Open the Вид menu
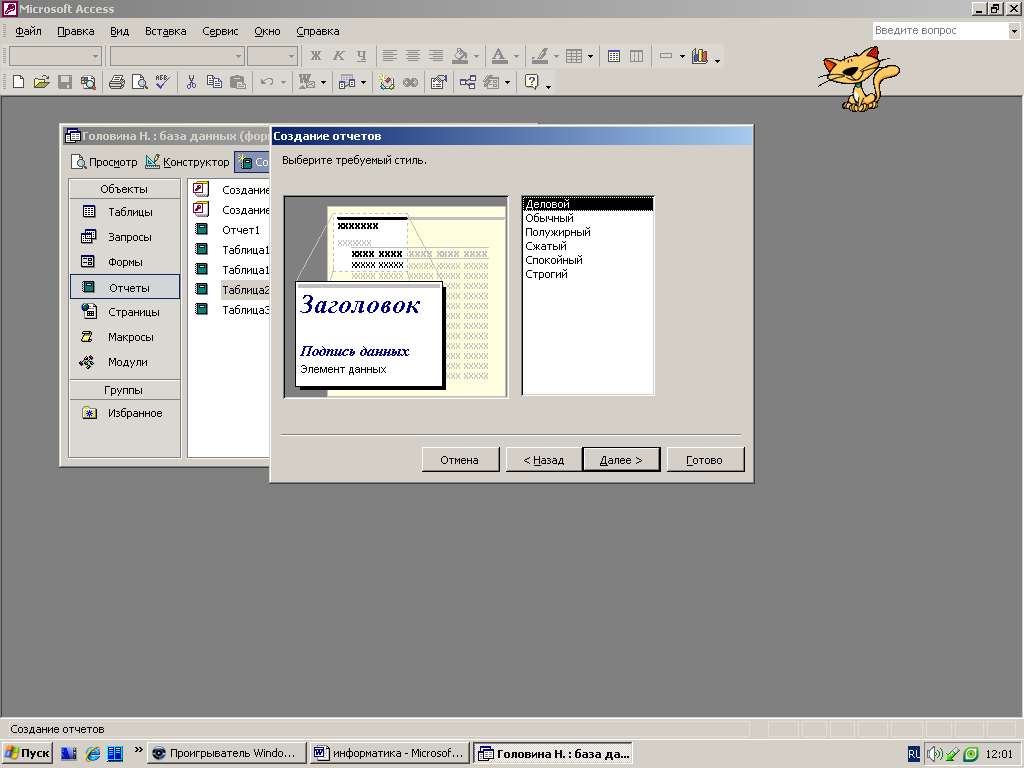The height and width of the screenshot is (768, 1024). click(120, 31)
